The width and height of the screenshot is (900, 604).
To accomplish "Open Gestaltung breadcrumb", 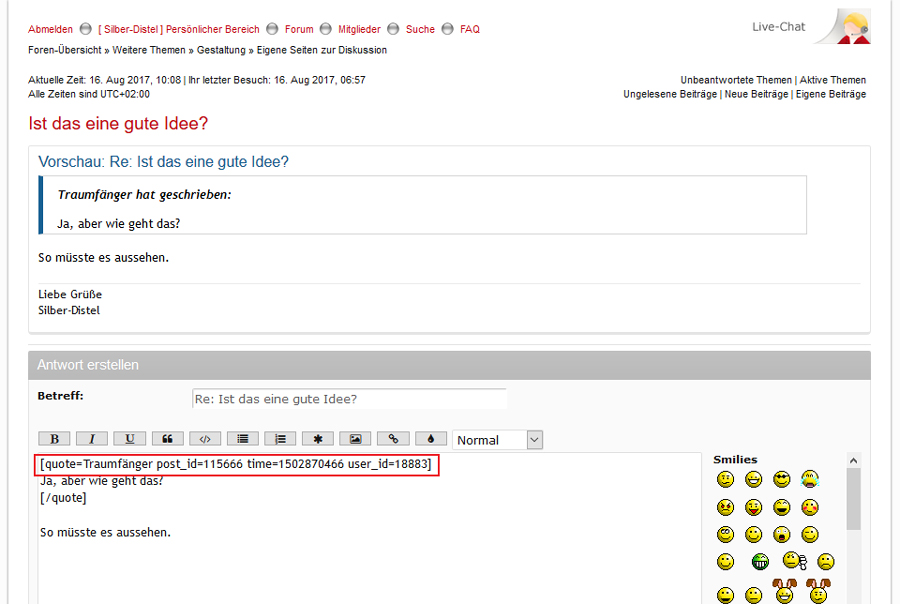I will 221,50.
